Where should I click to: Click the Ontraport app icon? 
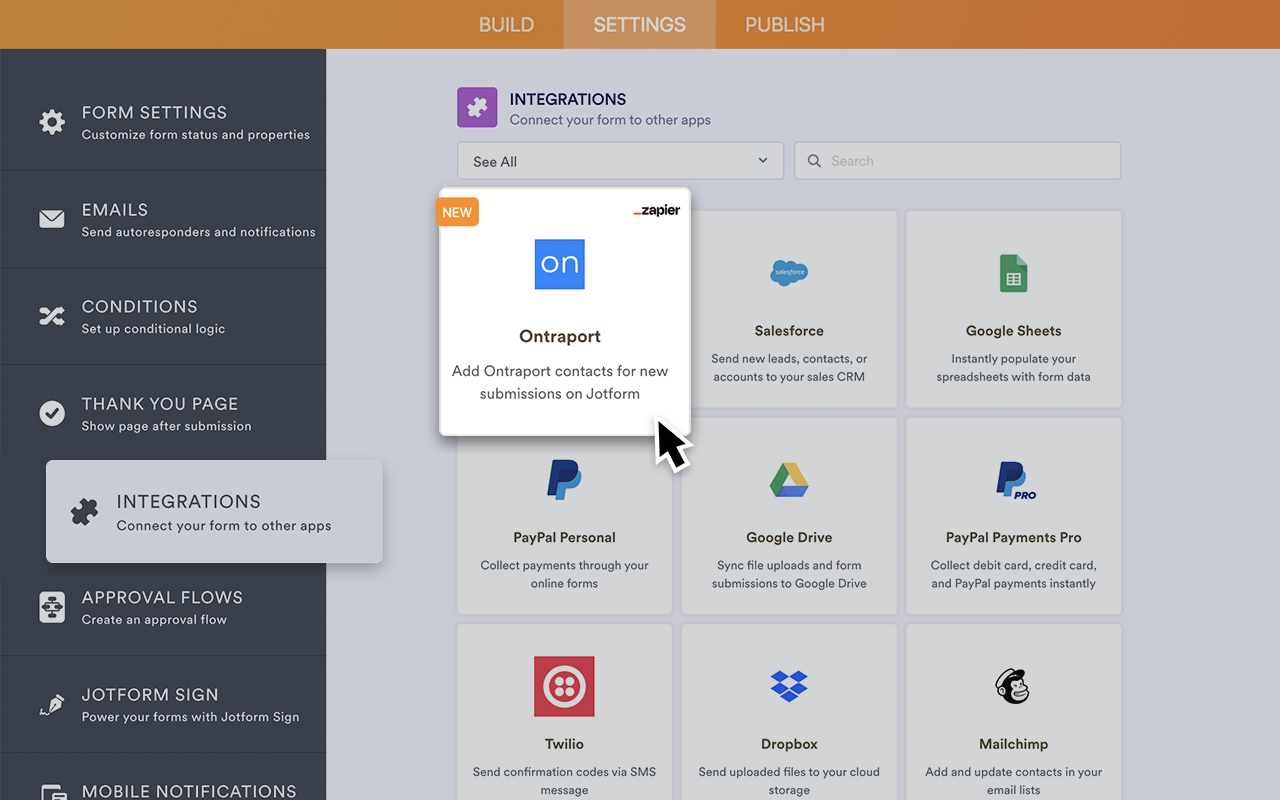coord(559,264)
